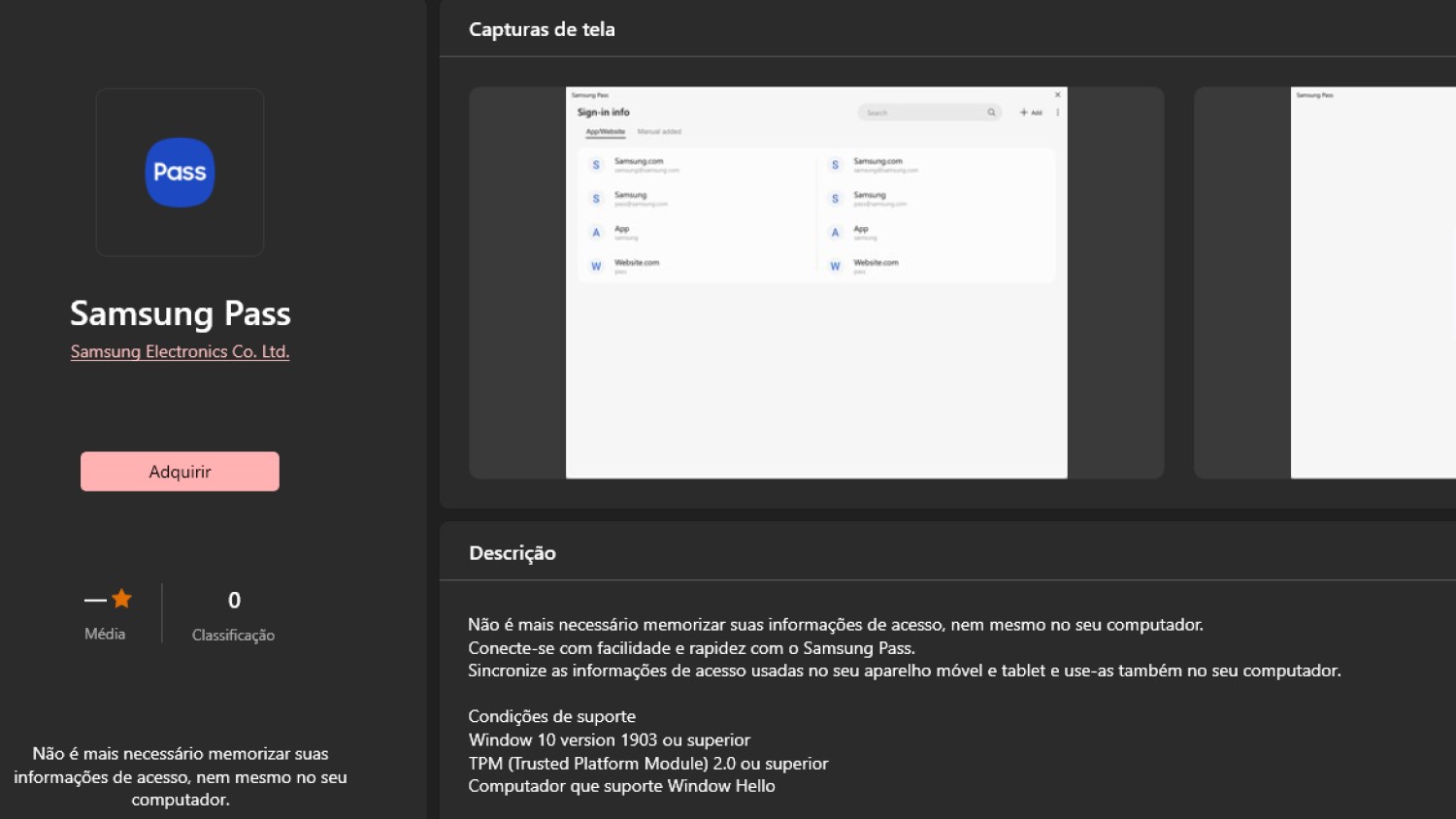Screen dimensions: 1456x819
Task: Click the 'Sincronize as informações de acesso' line
Action: [x=905, y=671]
